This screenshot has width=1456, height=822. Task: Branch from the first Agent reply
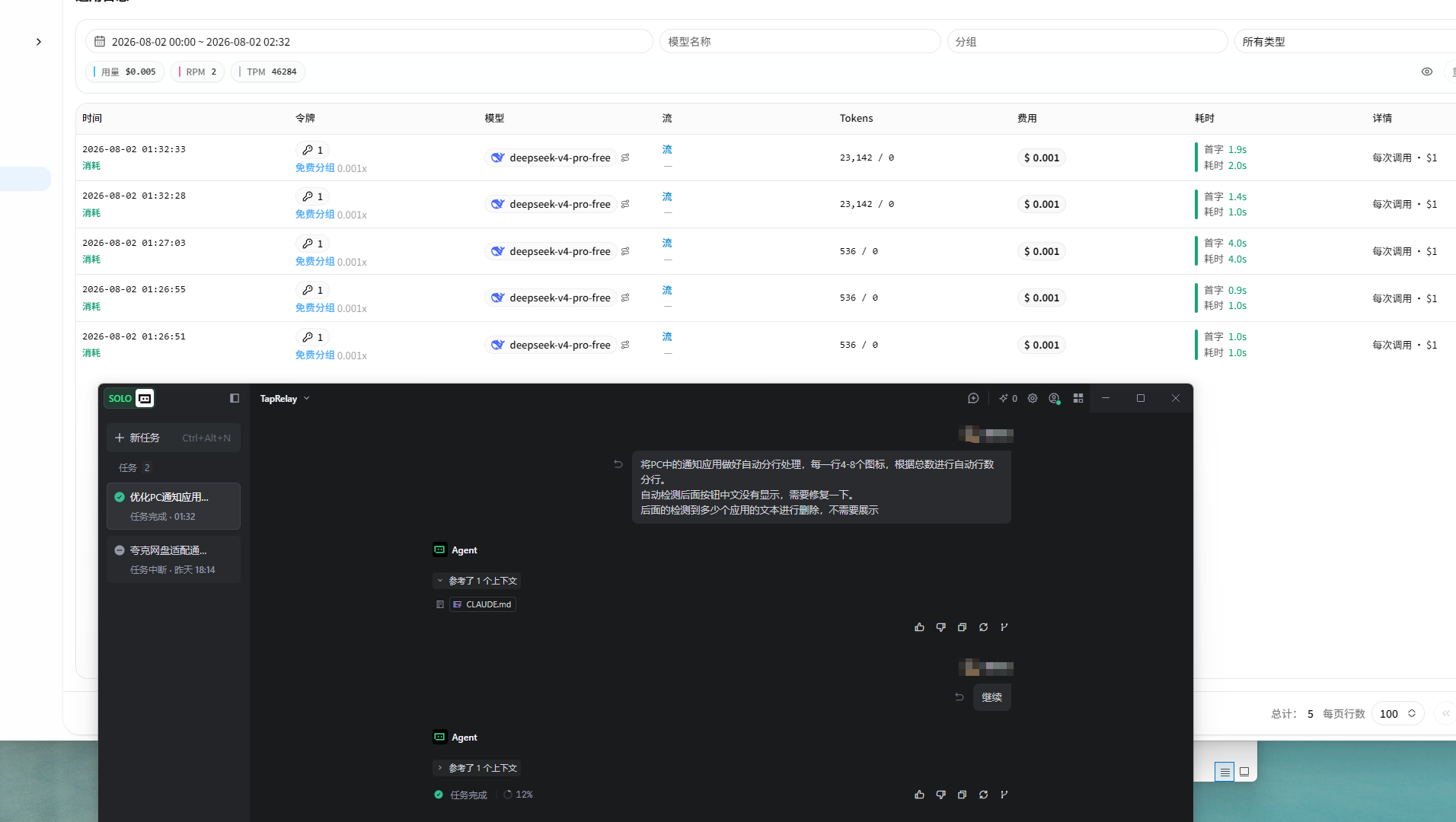tap(1004, 627)
